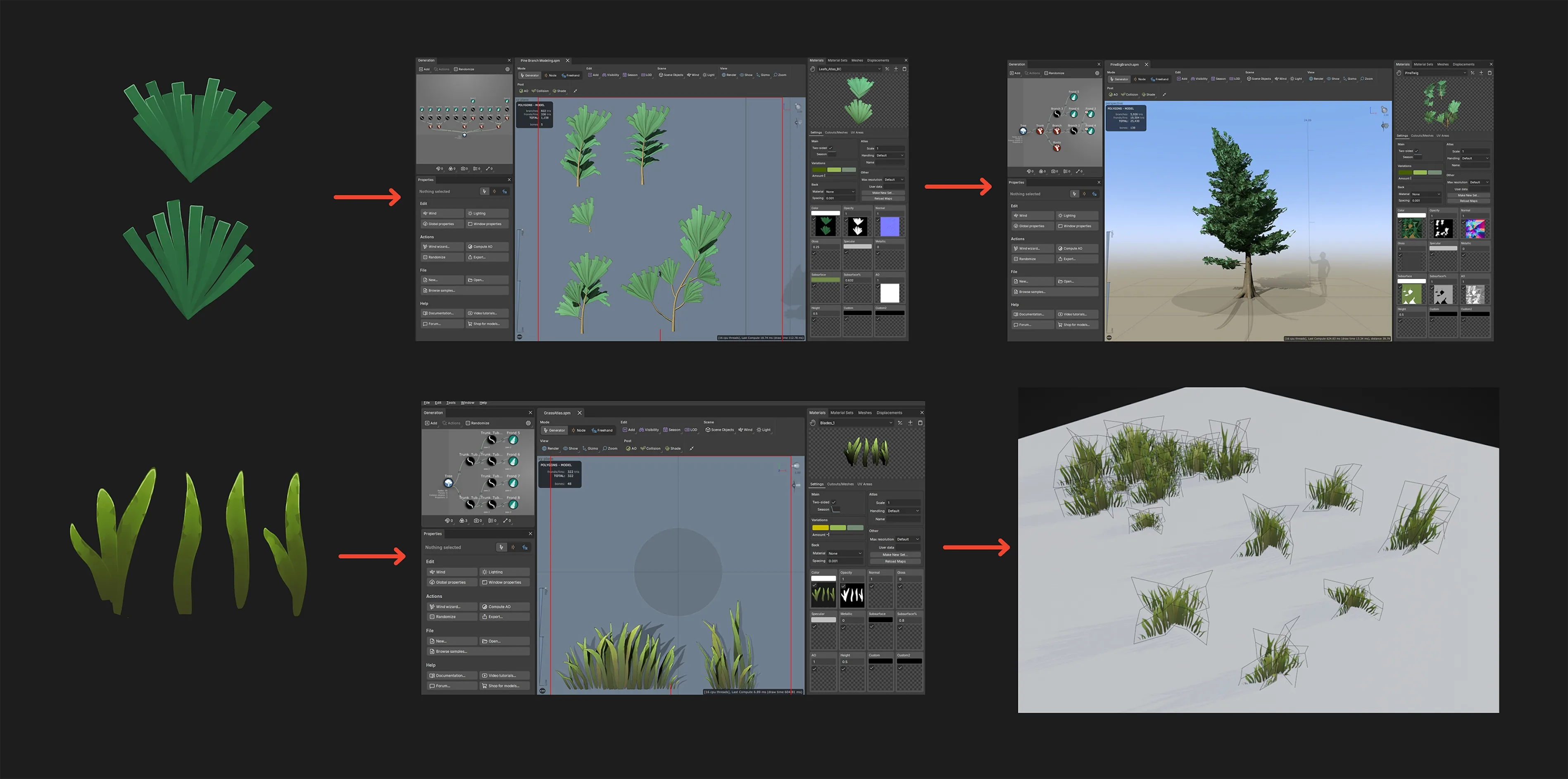Select the Frond 8 node in Generation graph
This screenshot has width=1568, height=779.
[513, 504]
